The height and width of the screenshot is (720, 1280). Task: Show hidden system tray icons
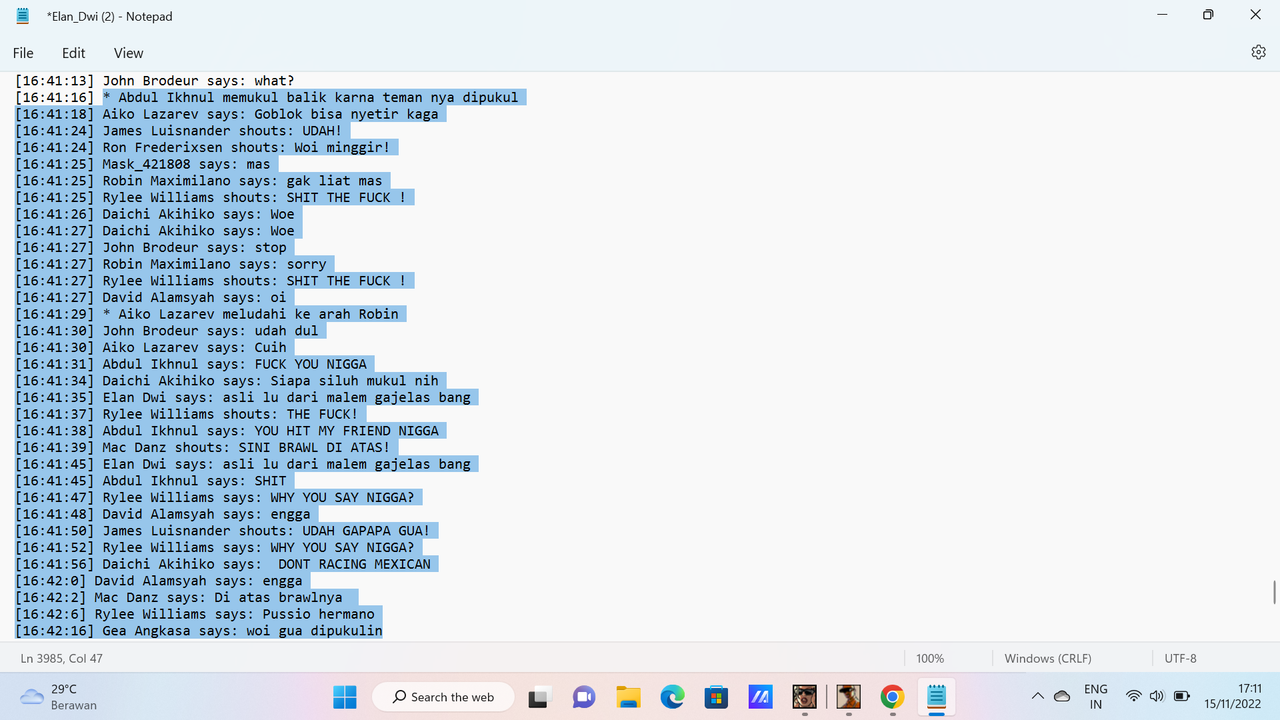[x=1037, y=697]
